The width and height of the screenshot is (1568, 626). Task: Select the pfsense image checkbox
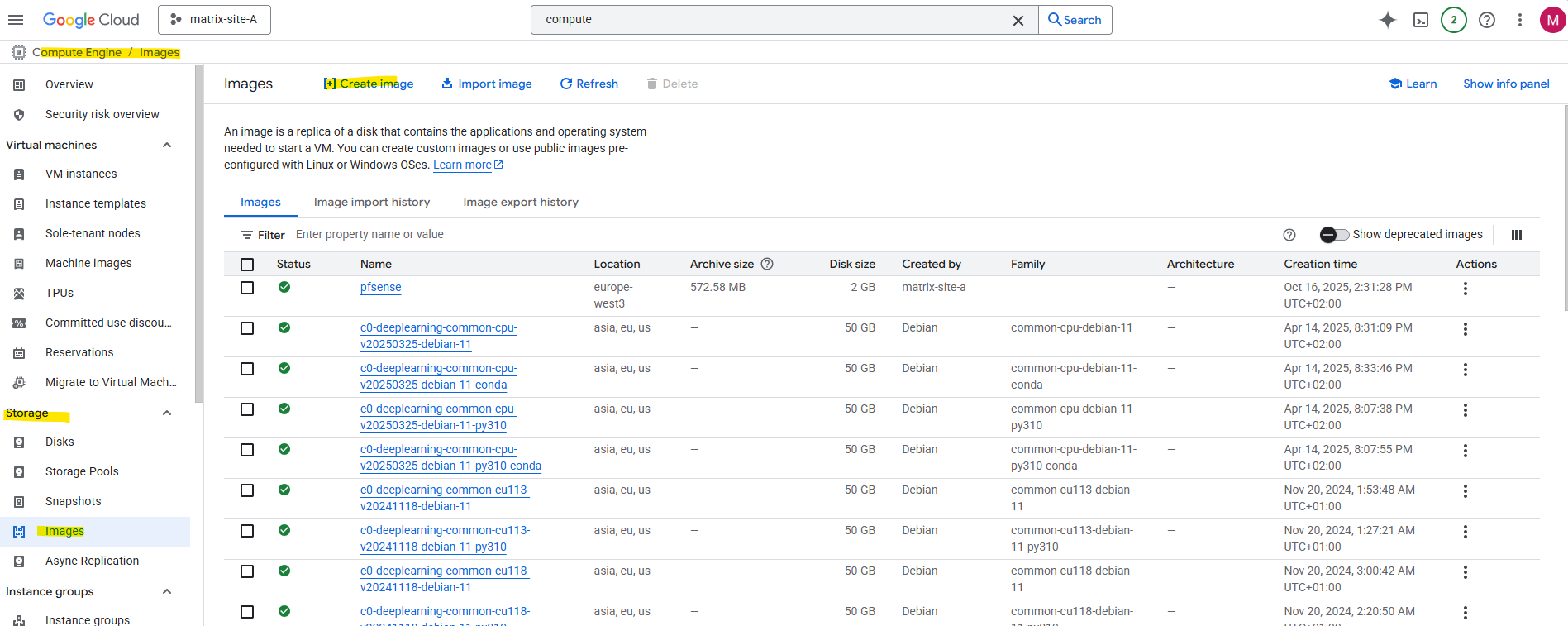[x=247, y=288]
